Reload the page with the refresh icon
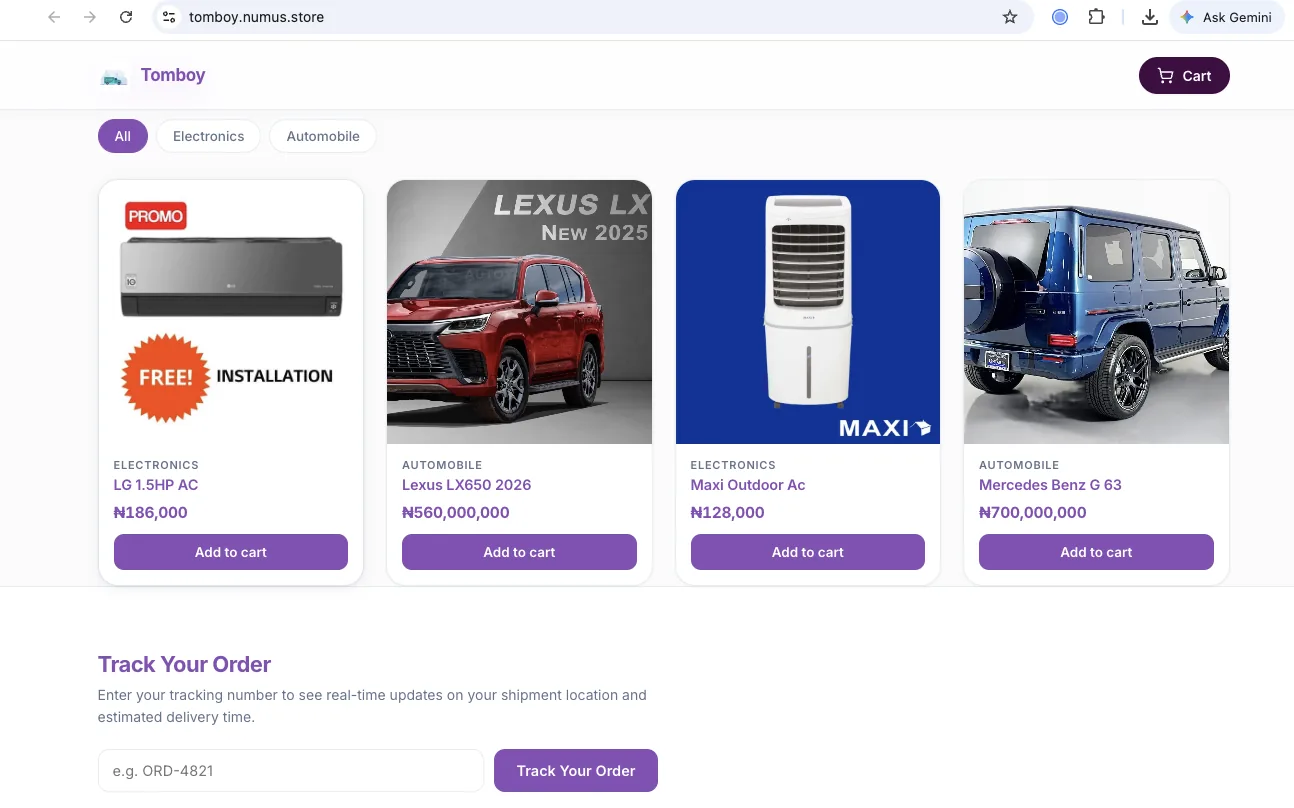Screen dimensions: 1294x808 click(126, 17)
